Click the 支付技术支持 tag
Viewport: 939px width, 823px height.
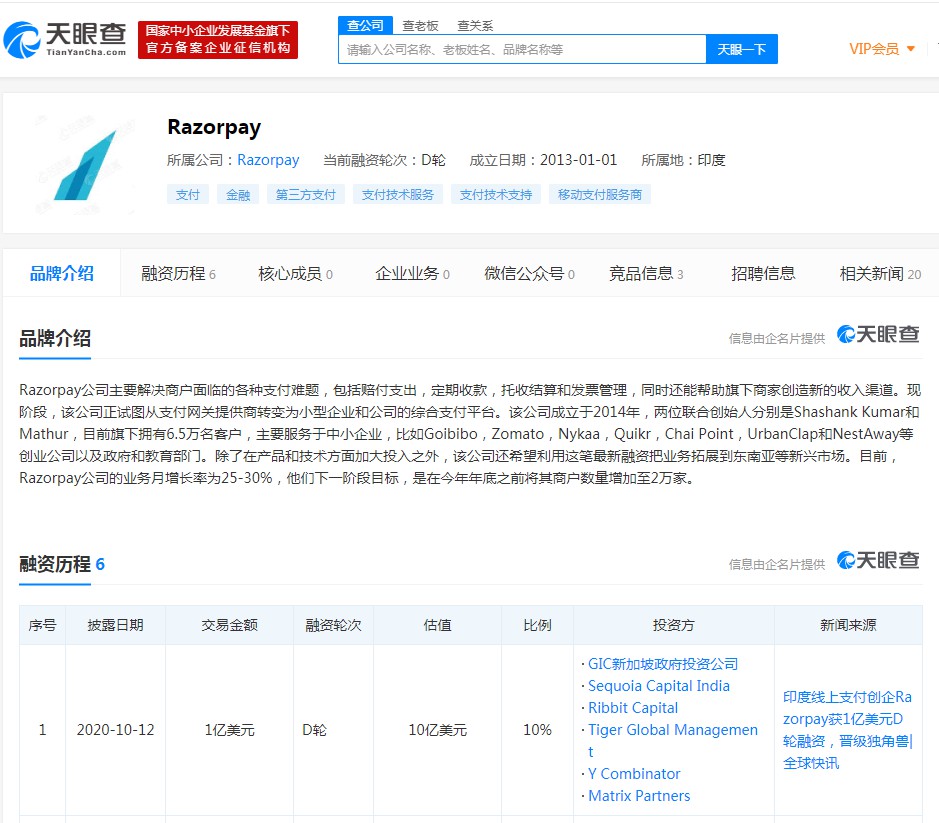[496, 195]
